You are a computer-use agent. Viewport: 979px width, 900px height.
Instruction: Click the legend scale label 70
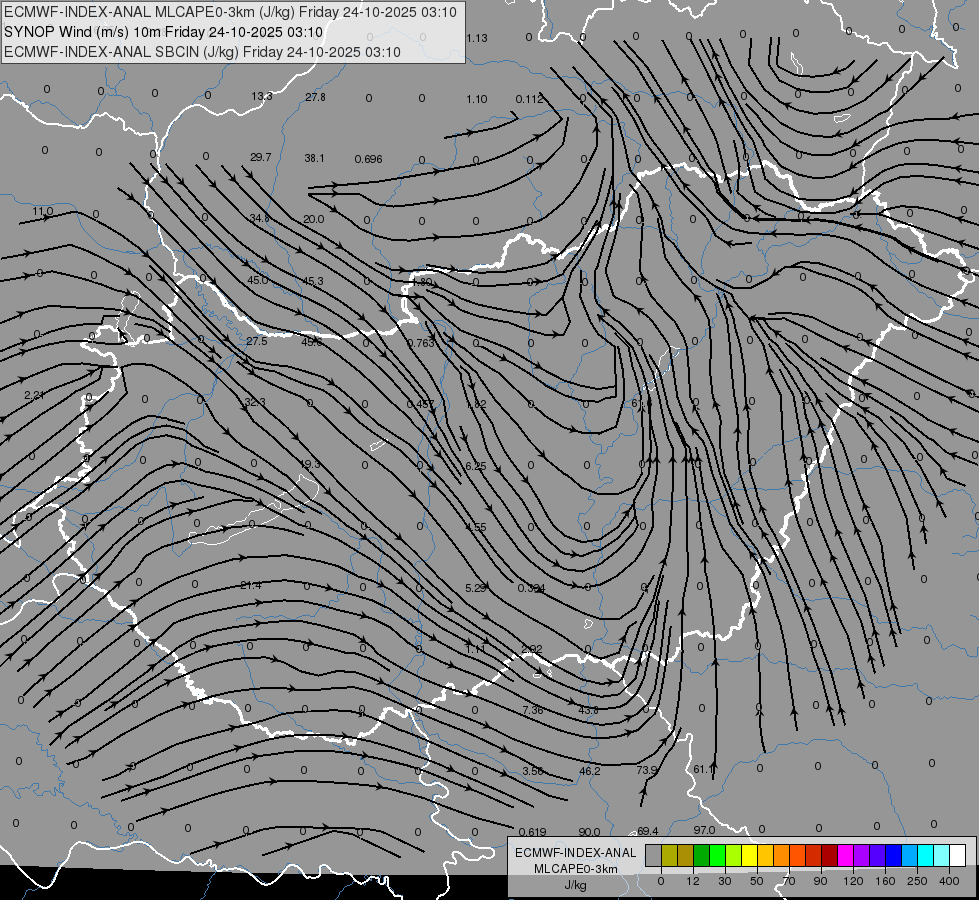coord(789,881)
